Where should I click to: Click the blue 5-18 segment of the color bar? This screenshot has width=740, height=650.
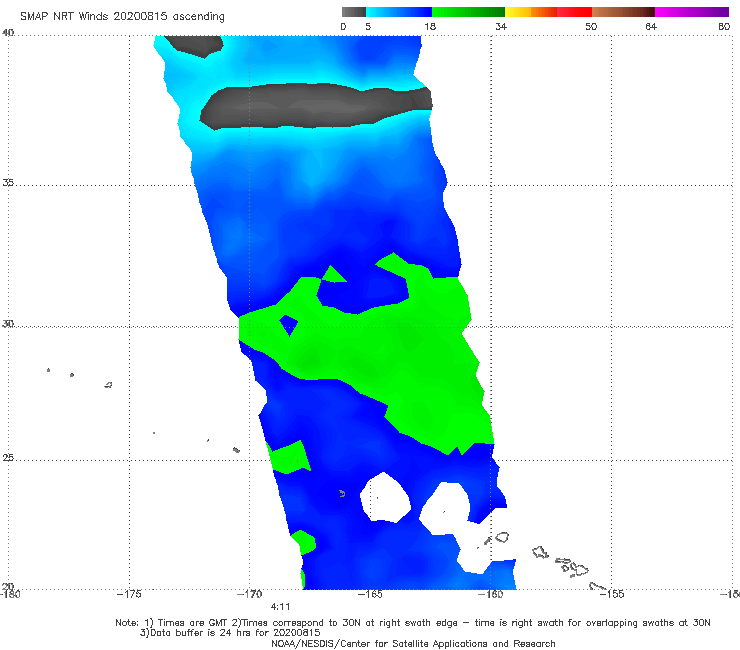coord(399,12)
